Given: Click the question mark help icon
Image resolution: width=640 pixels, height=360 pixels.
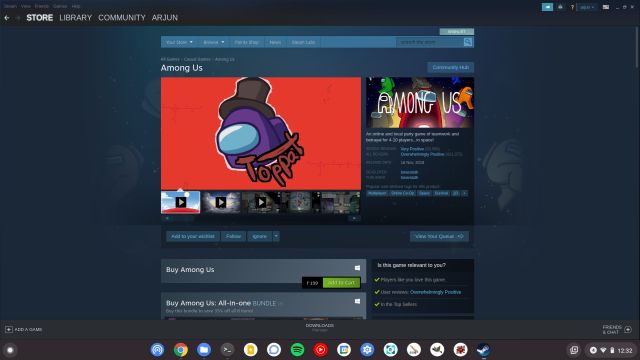Looking at the screenshot, I should (572, 7).
